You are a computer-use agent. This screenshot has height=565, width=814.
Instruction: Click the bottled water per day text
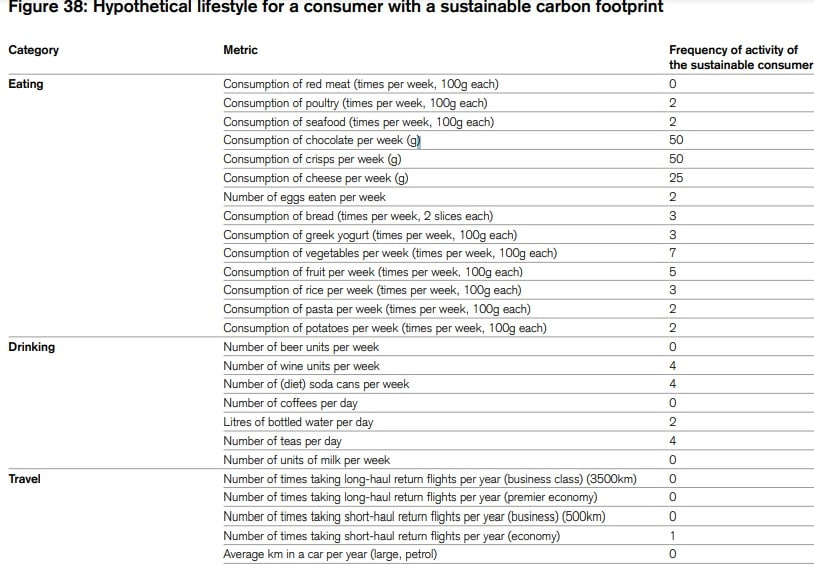pyautogui.click(x=298, y=422)
